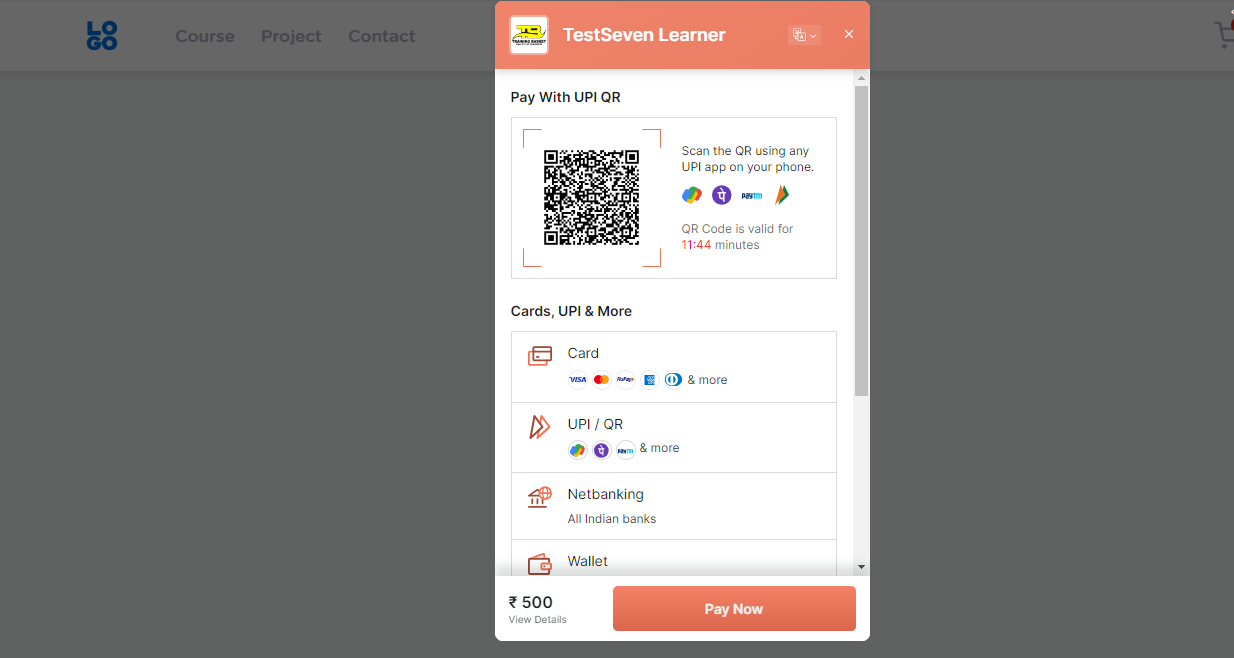
Task: Click the PhonePe icon beside QR code
Action: (x=721, y=195)
